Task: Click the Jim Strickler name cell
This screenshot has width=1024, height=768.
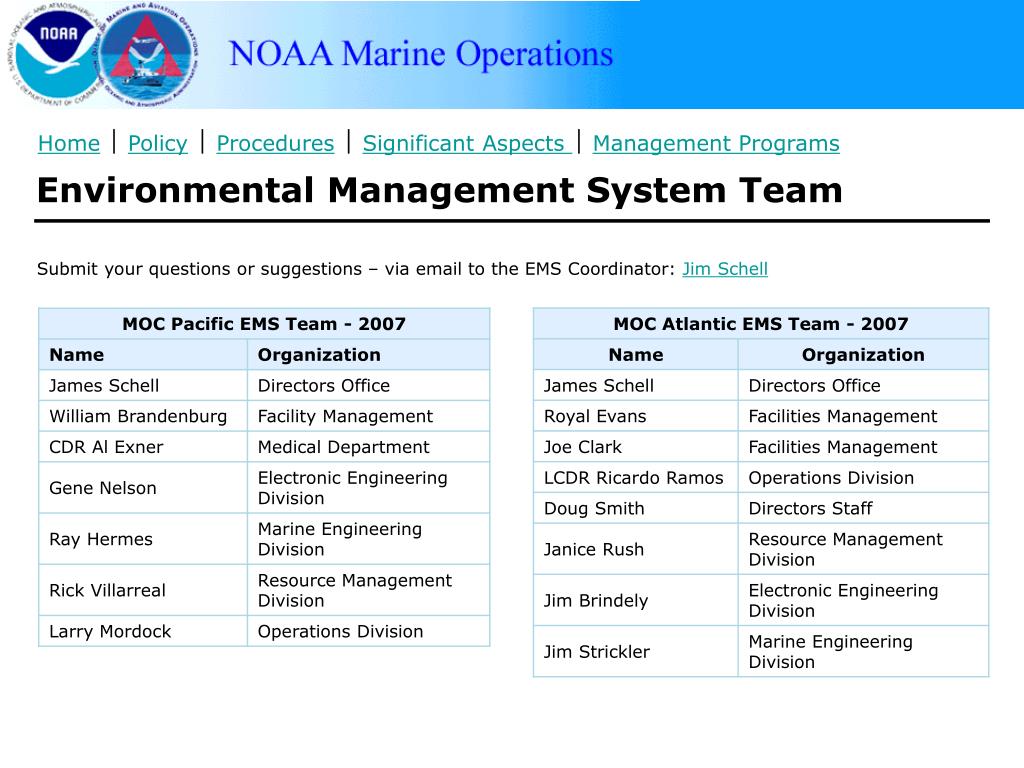Action: (635, 652)
